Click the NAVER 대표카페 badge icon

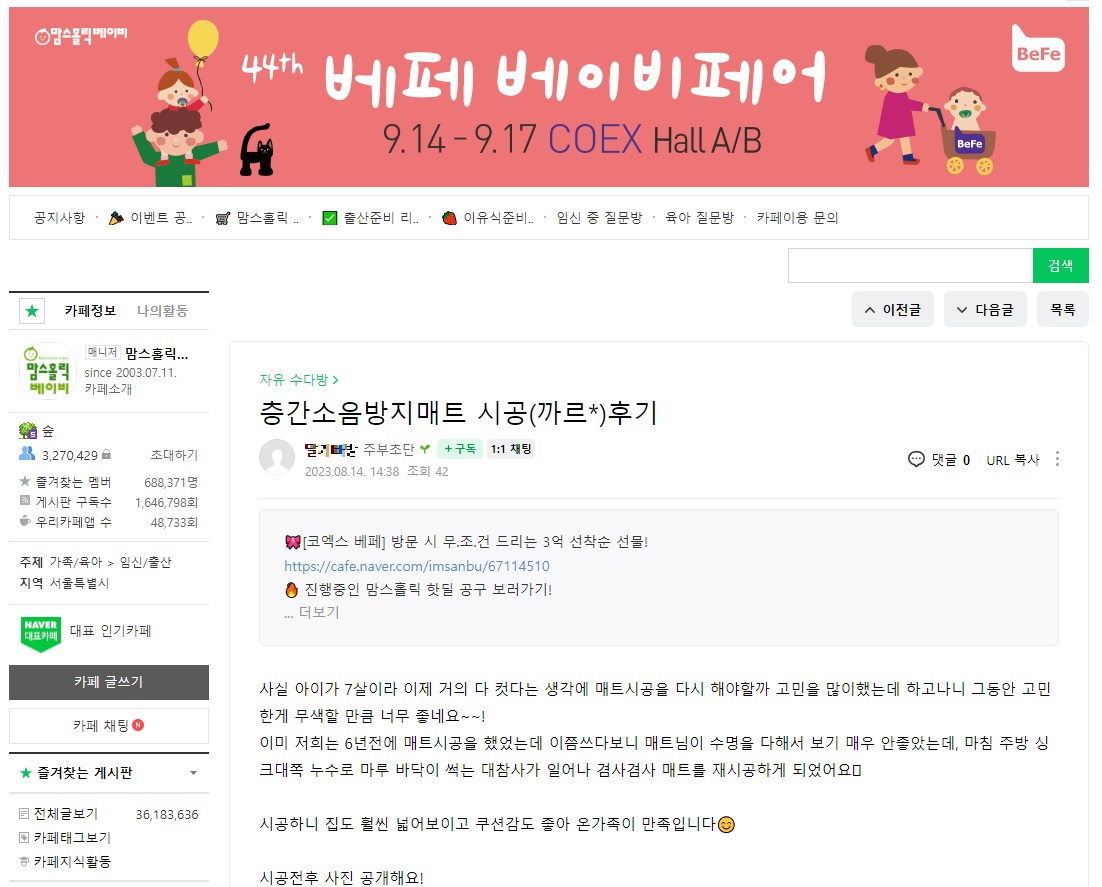coord(41,633)
